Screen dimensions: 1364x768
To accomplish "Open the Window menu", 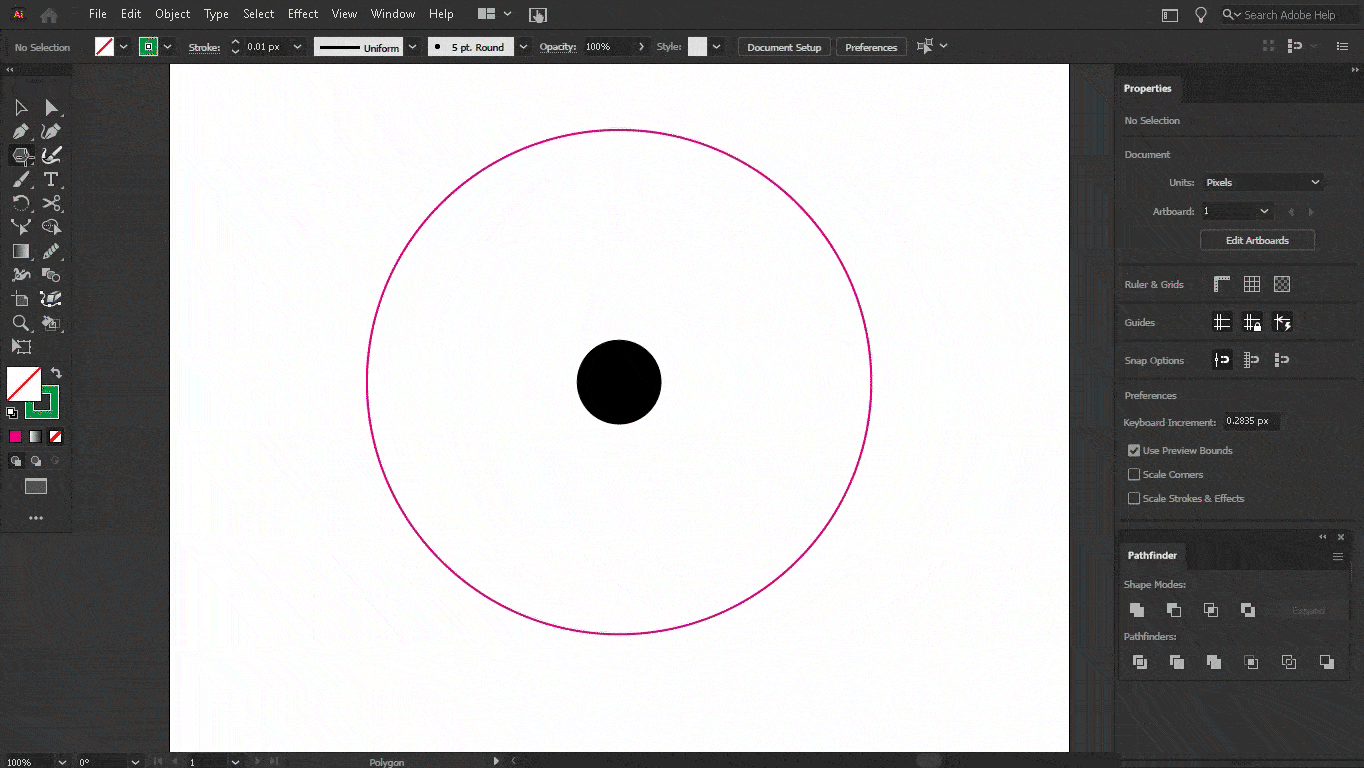I will coord(393,15).
